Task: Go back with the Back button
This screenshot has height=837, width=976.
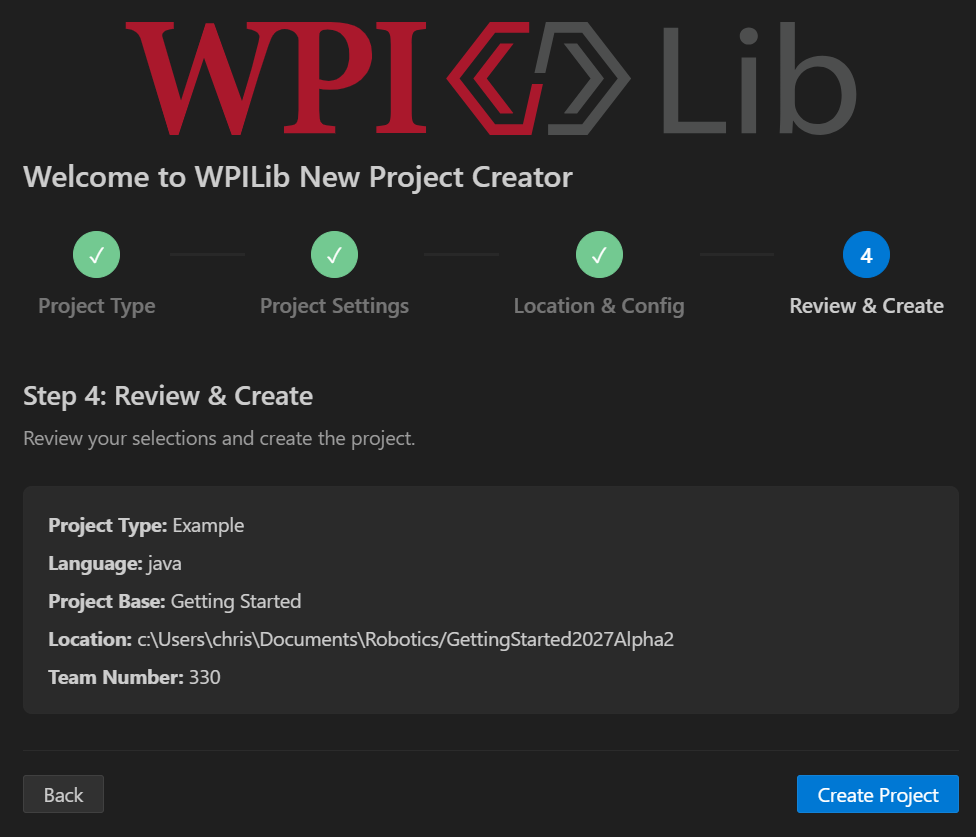Action: (63, 794)
